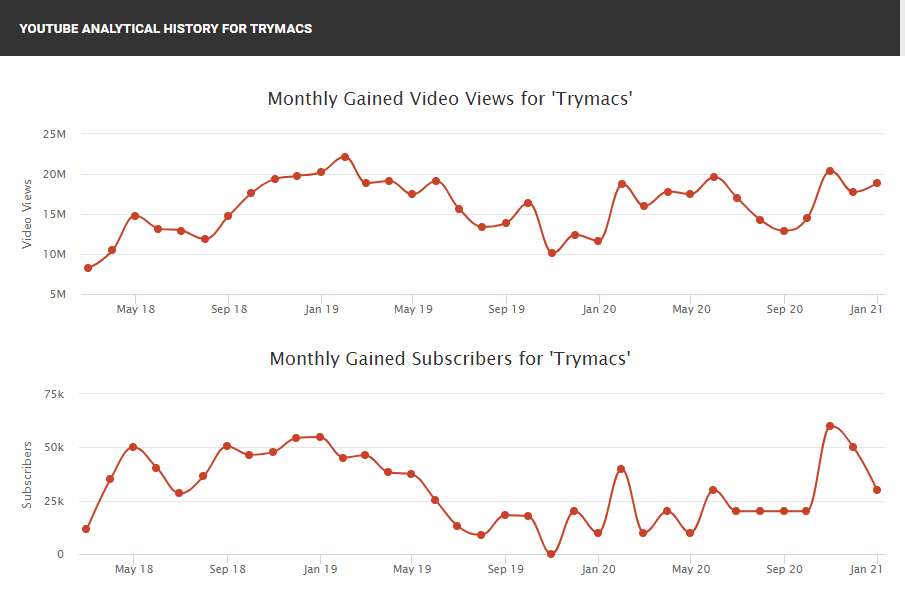Select the first data point in video views chart
905x614 pixels.
click(x=88, y=268)
